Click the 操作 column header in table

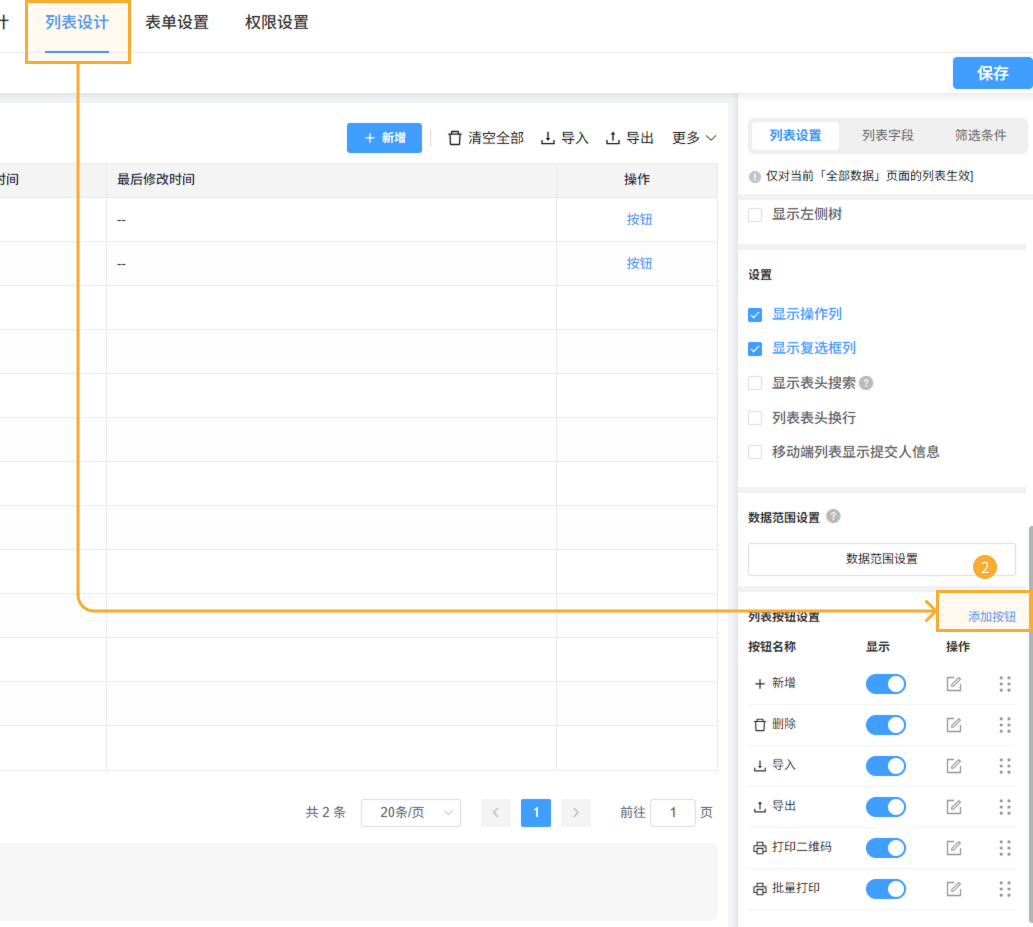636,179
